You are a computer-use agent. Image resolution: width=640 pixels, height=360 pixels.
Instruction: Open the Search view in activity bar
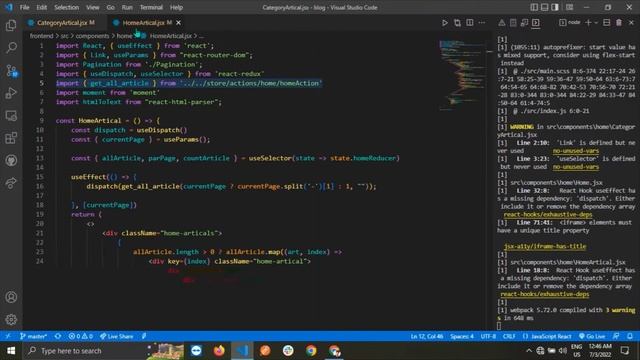[x=11, y=48]
